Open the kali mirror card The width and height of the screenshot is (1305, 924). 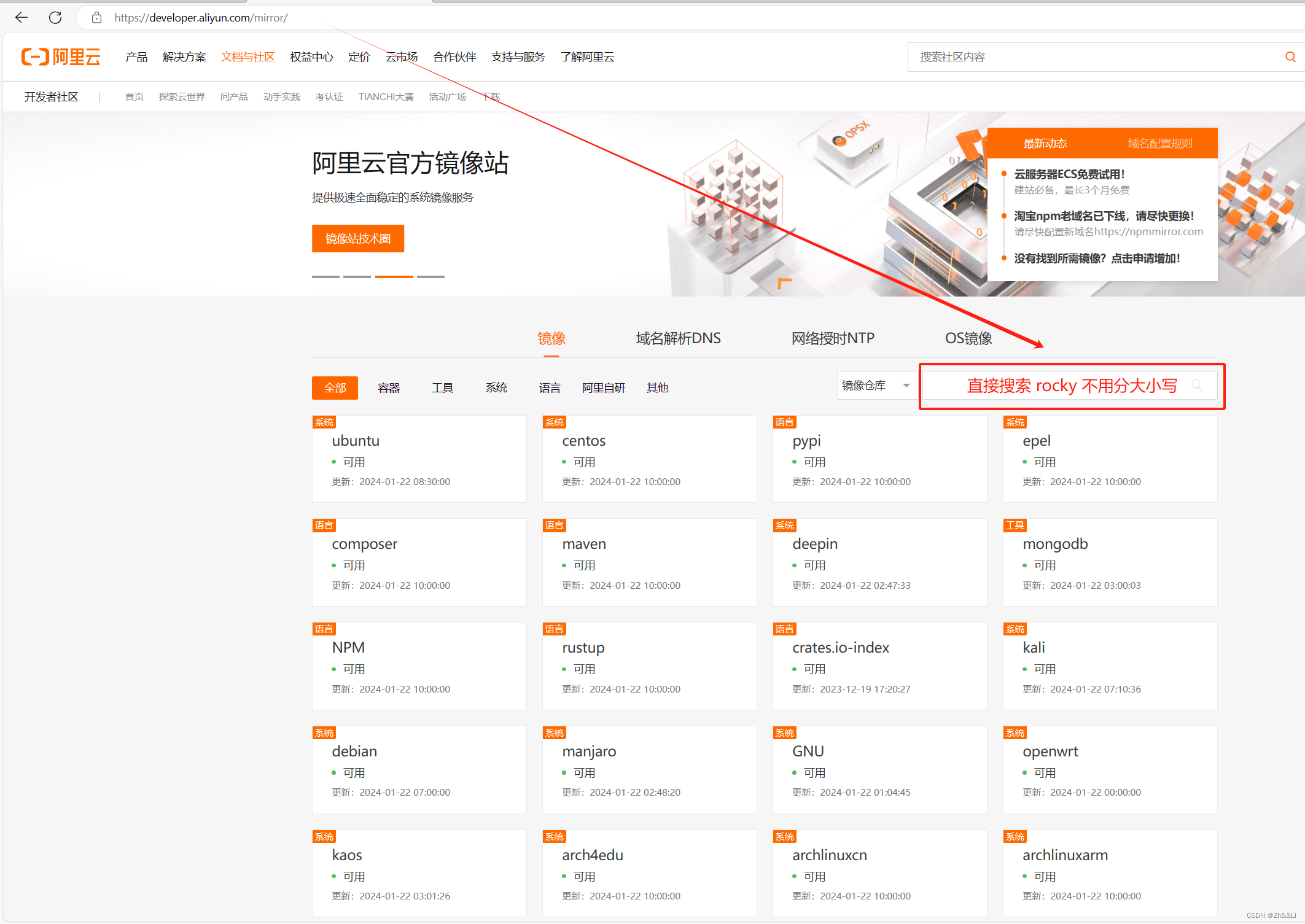click(x=1110, y=667)
